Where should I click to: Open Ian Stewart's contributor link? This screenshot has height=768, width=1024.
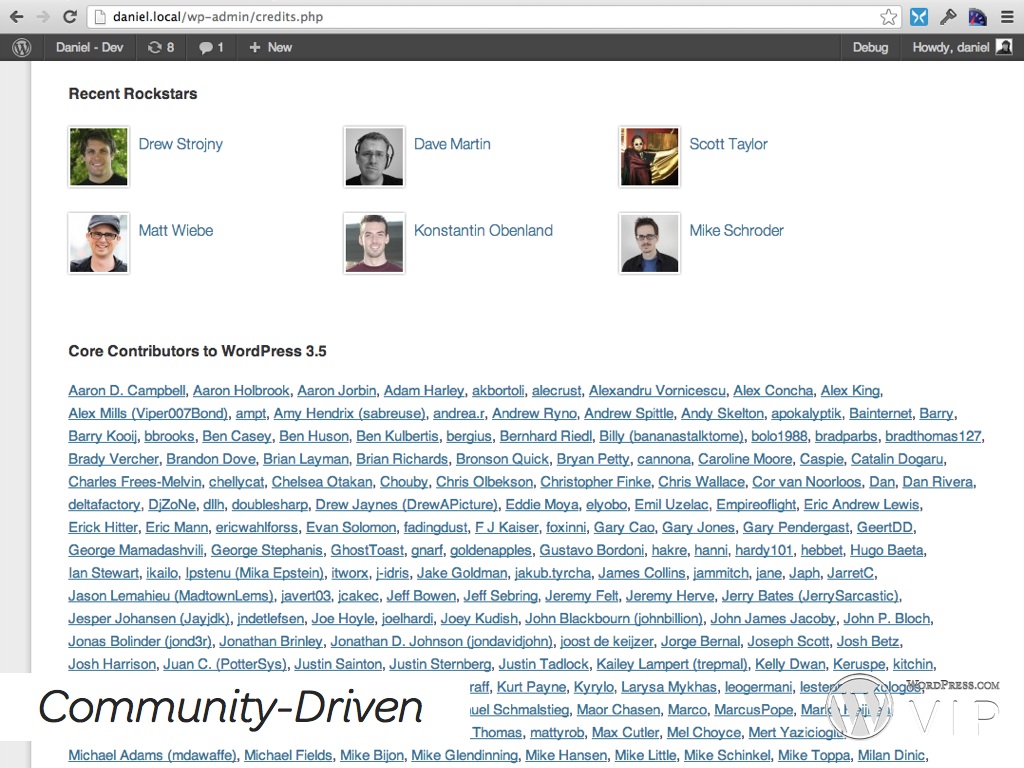pos(104,573)
